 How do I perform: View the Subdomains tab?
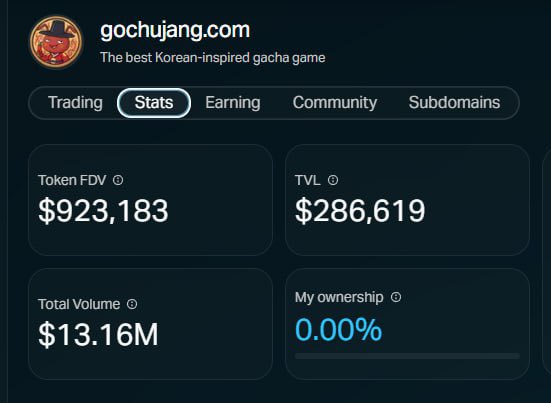(454, 103)
